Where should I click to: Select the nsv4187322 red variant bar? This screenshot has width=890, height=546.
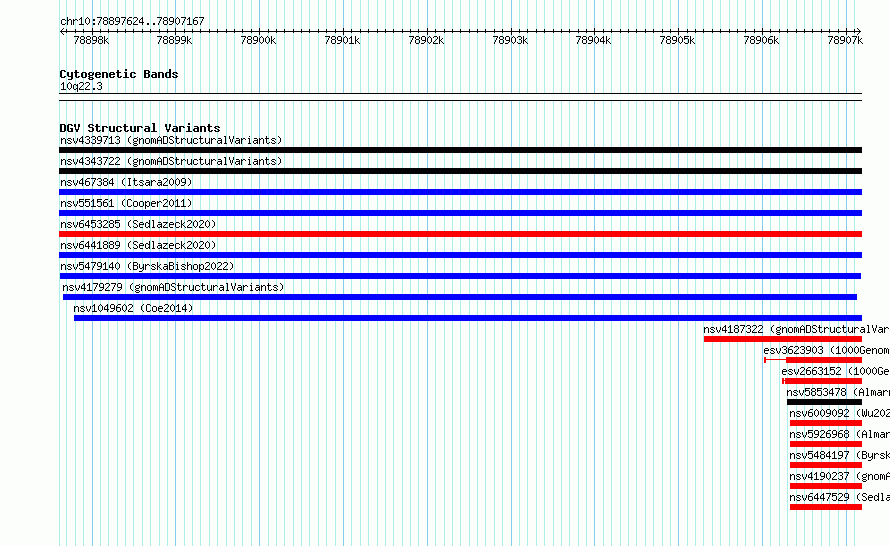[x=783, y=339]
